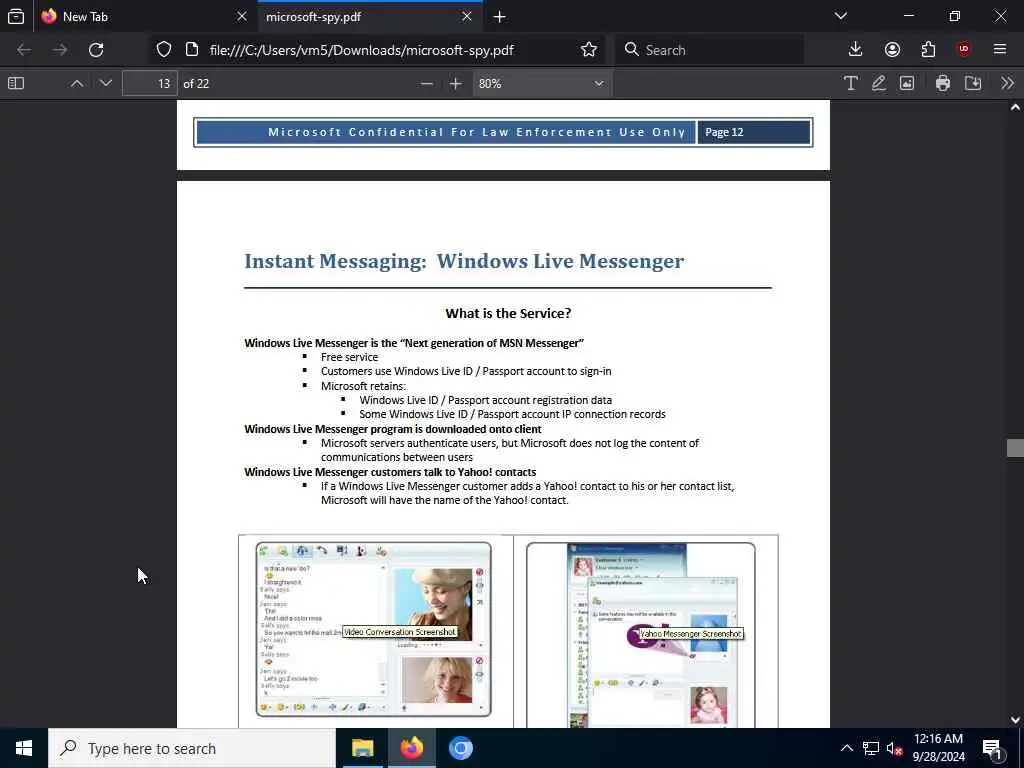
Task: Open the Windows Start menu
Action: coord(24,748)
